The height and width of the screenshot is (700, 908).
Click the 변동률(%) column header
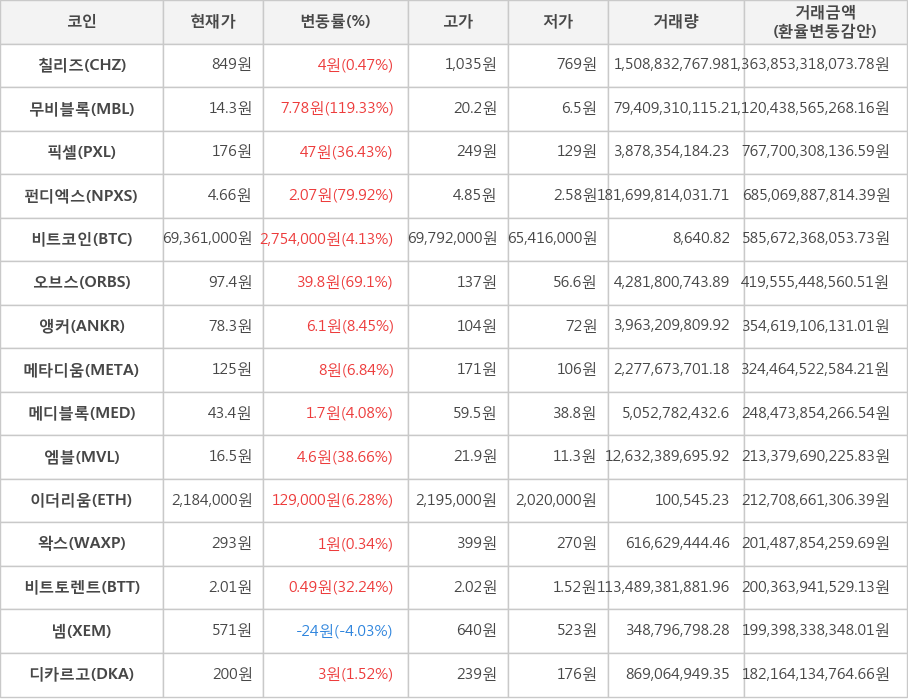point(335,21)
